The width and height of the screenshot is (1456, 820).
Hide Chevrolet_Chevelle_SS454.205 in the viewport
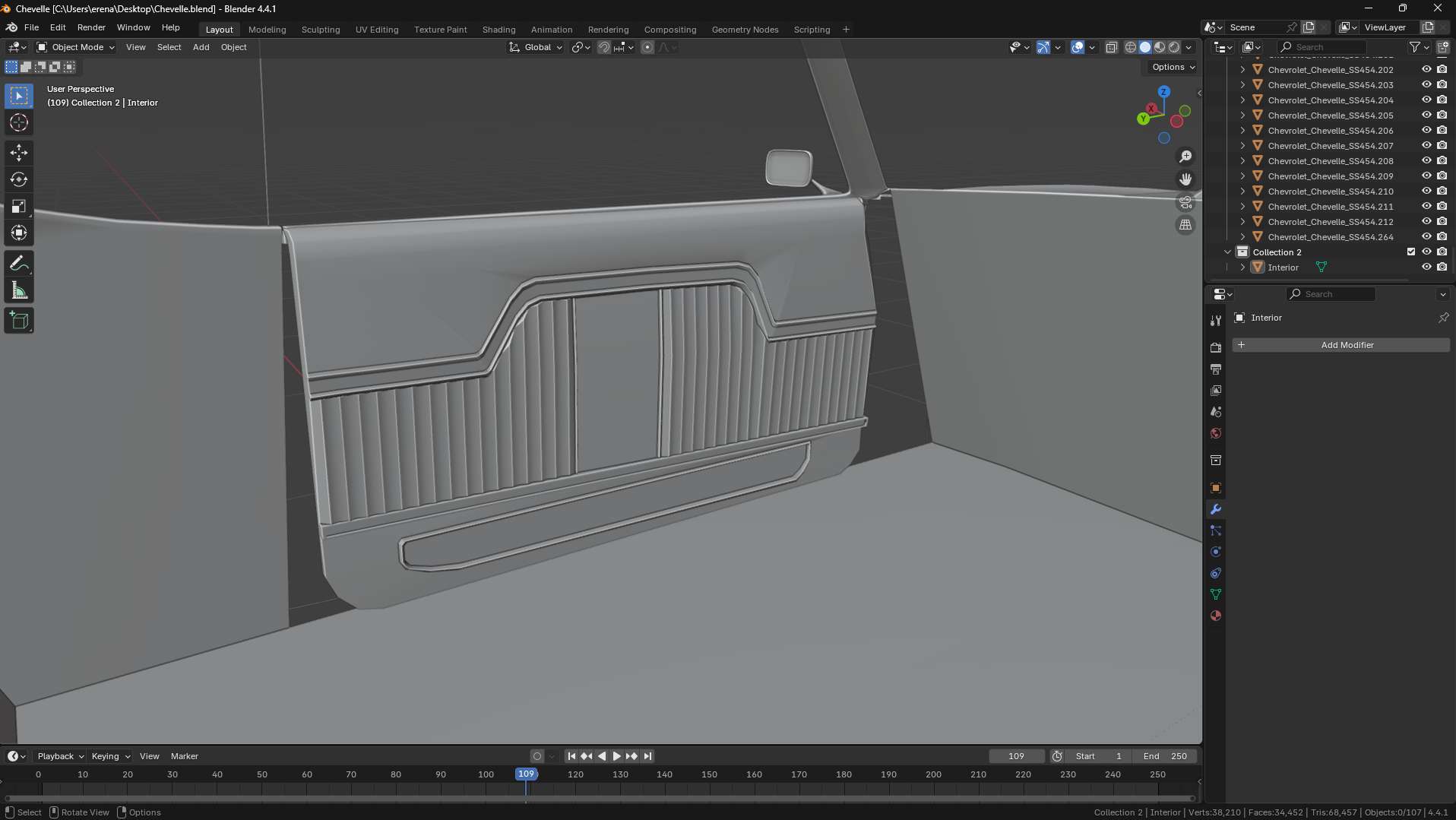point(1426,116)
